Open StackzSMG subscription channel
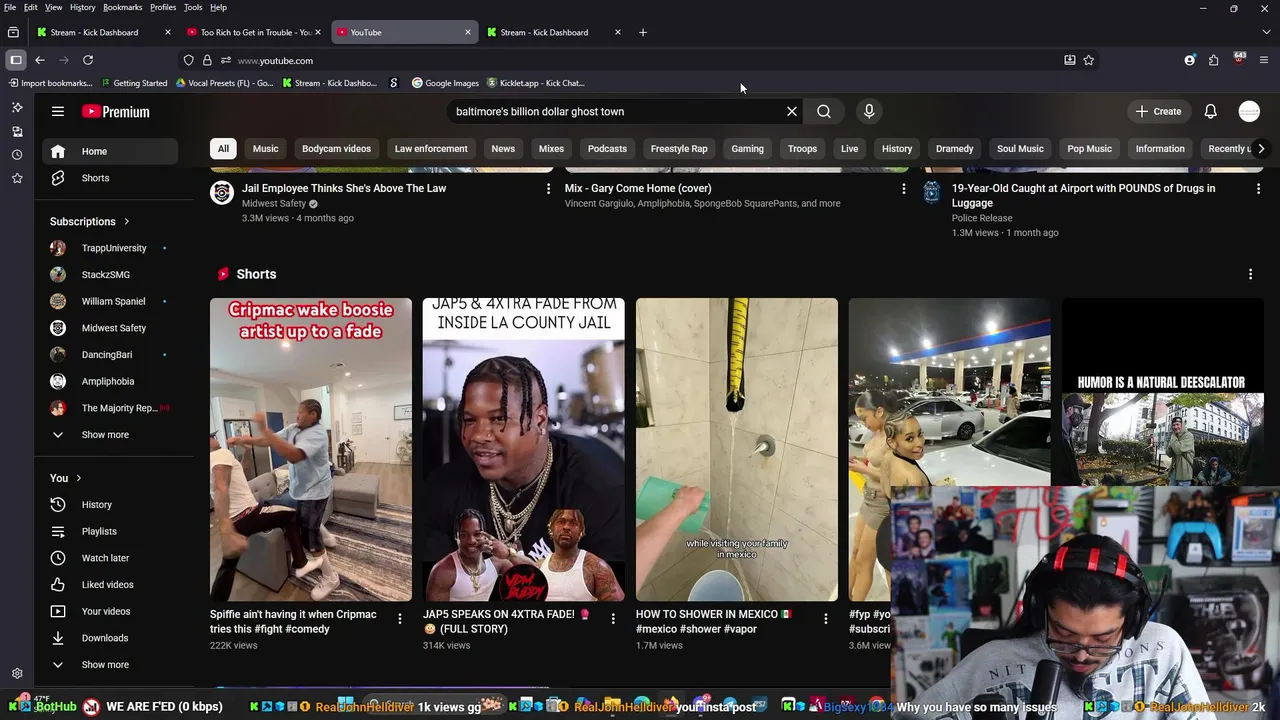1280x720 pixels. point(110,275)
